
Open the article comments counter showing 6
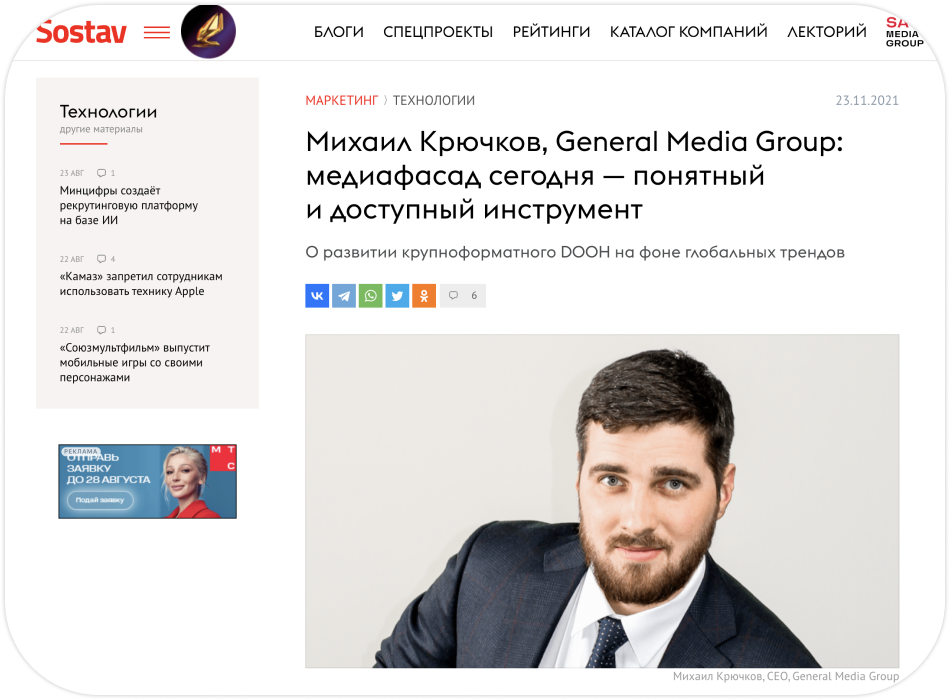point(463,296)
